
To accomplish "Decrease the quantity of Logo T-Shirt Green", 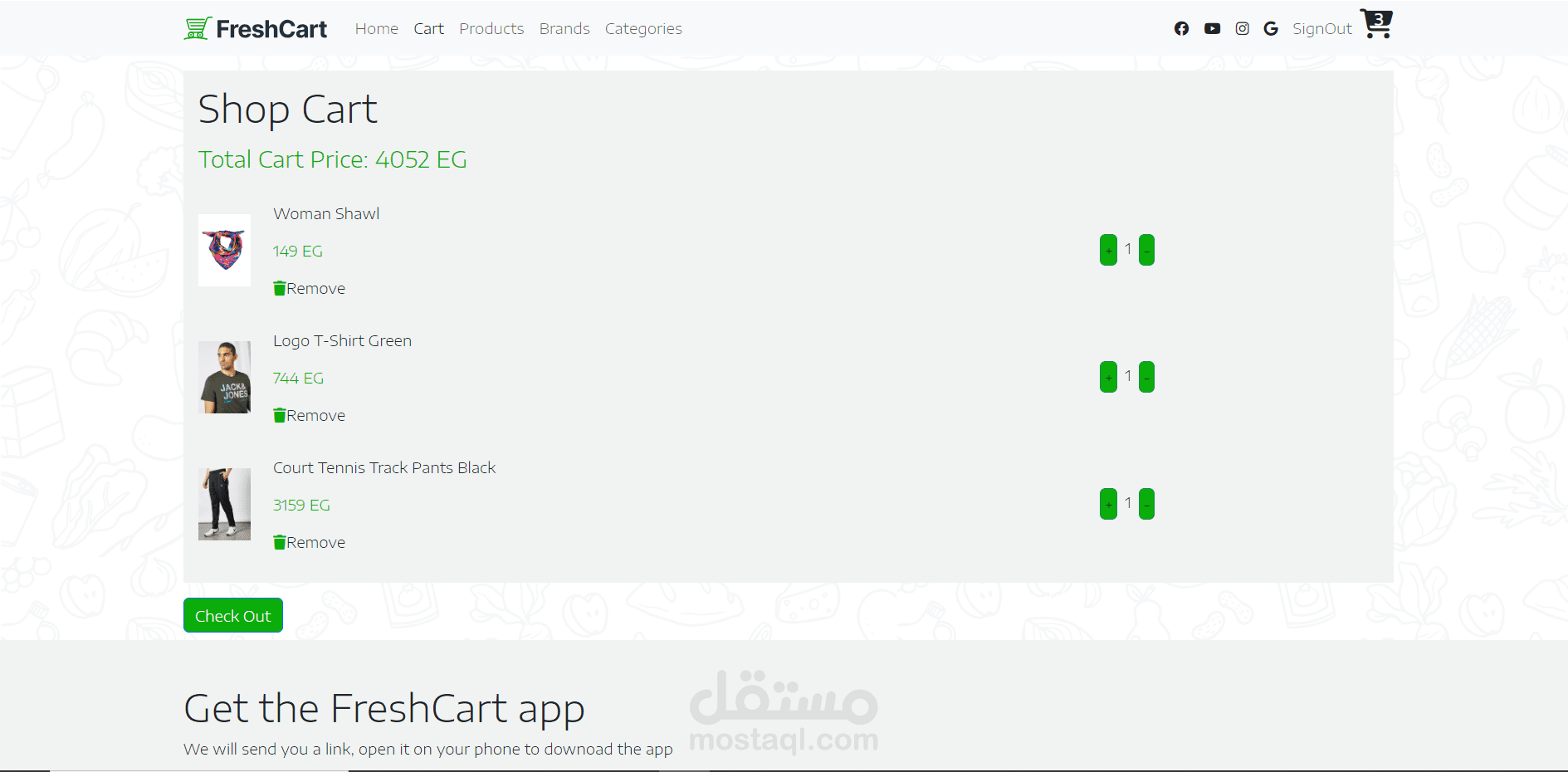I will tap(1146, 377).
